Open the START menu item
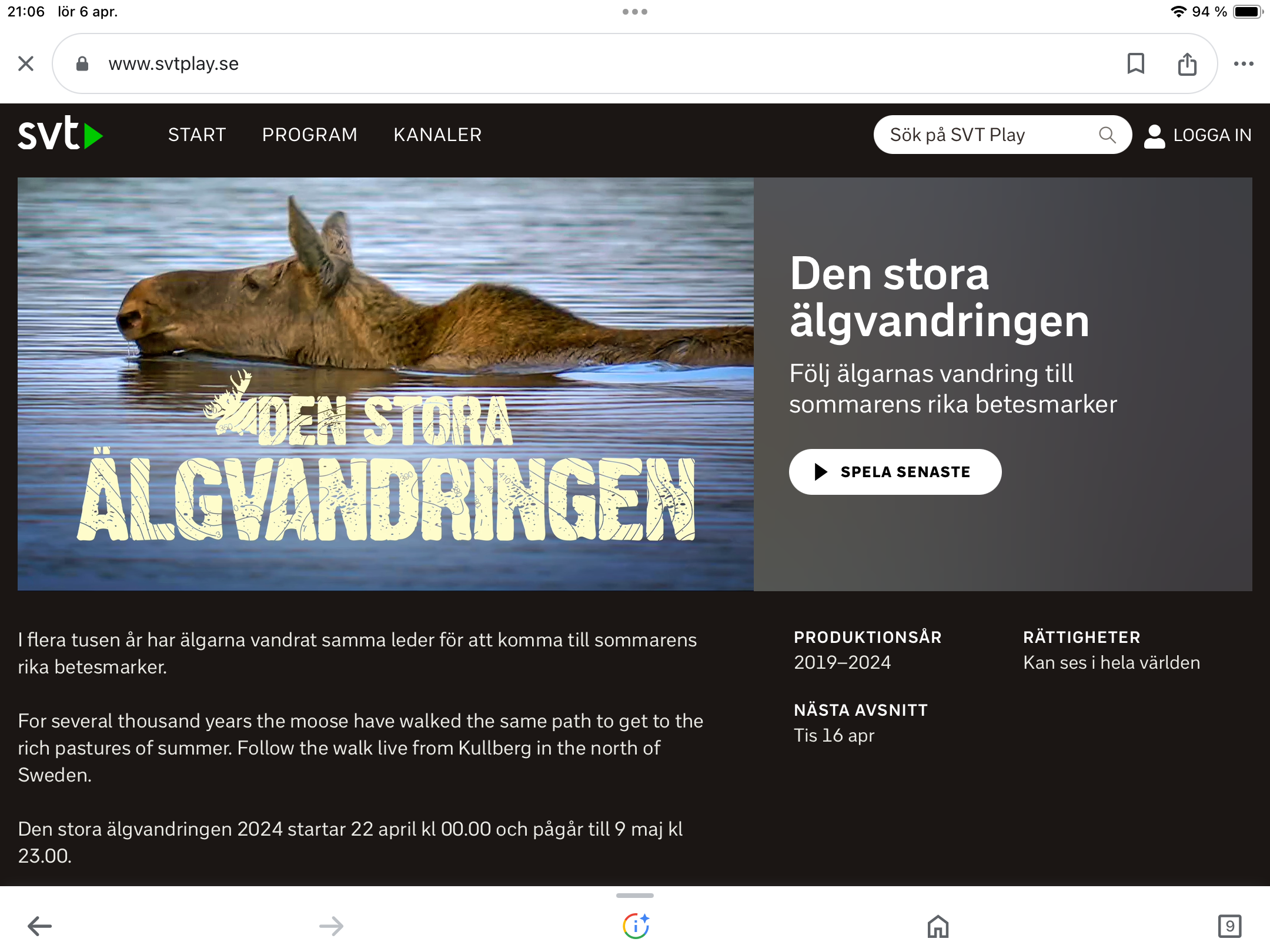 tap(197, 135)
